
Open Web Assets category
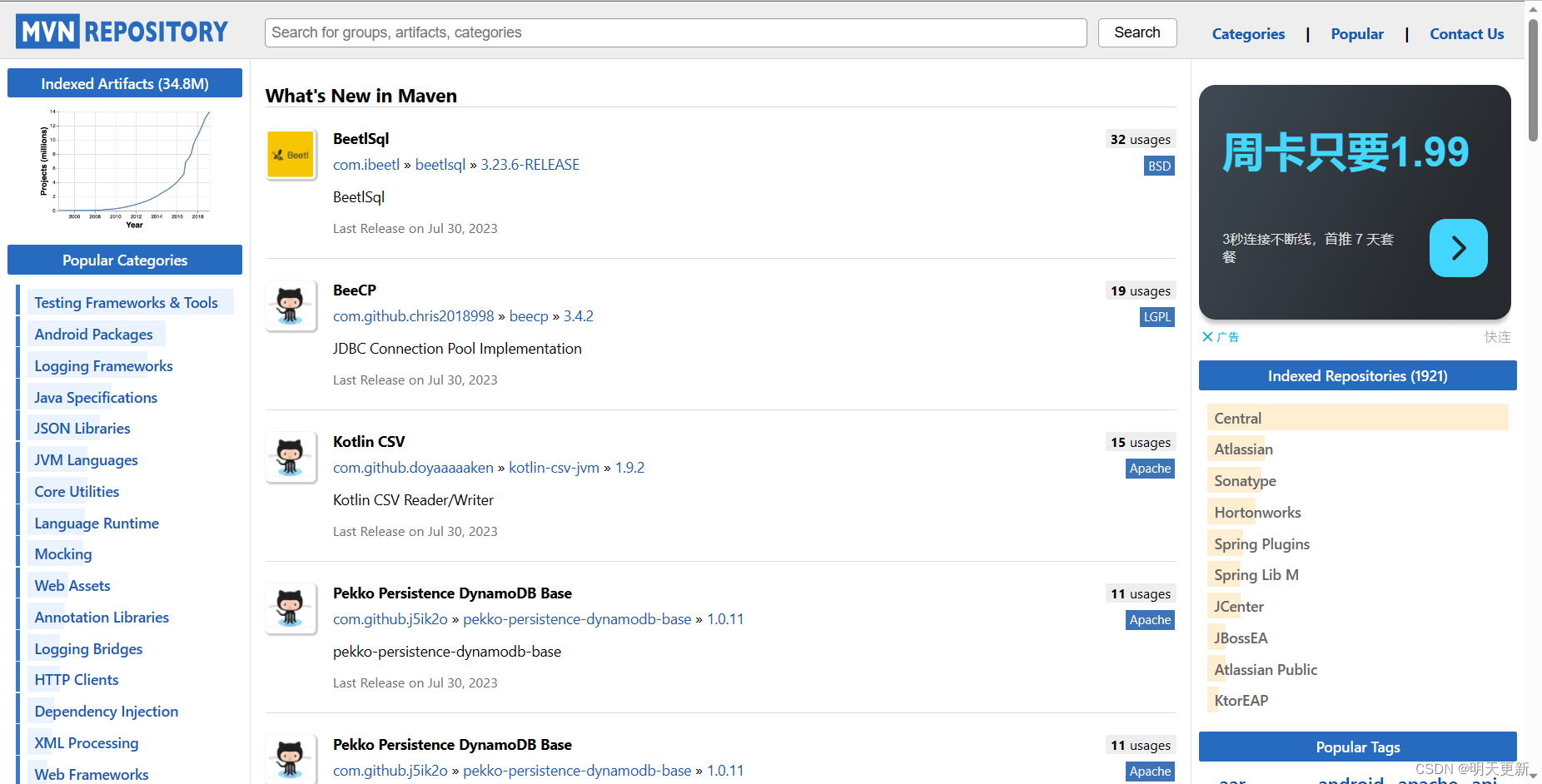click(72, 586)
